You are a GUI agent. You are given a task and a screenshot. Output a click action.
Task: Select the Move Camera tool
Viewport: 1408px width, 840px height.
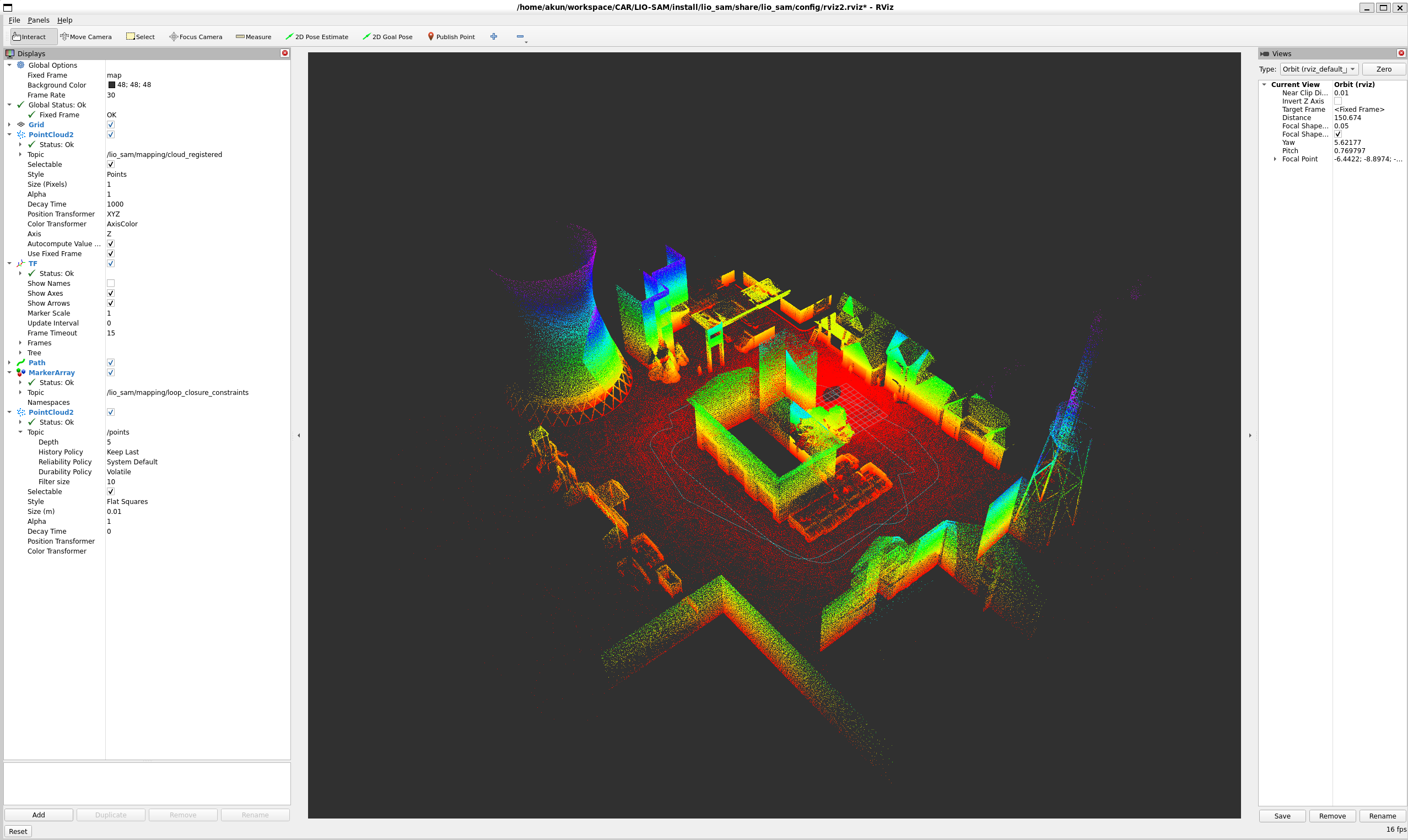[86, 37]
